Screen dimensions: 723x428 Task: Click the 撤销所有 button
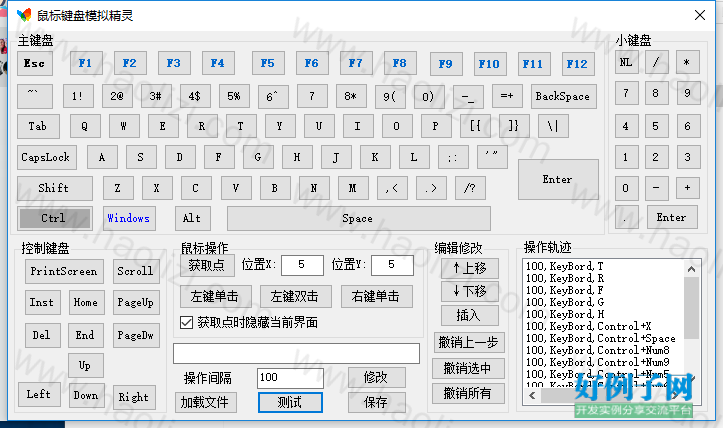pyautogui.click(x=468, y=393)
